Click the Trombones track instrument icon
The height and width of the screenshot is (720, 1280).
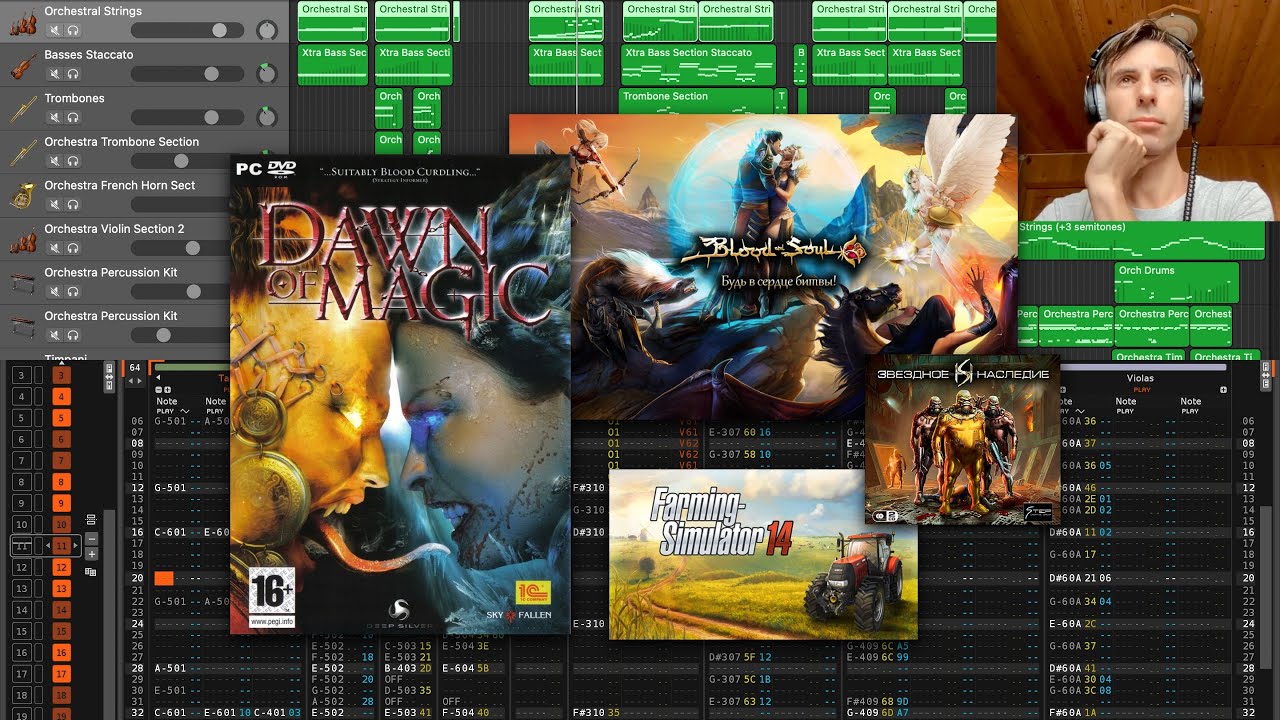[23, 108]
